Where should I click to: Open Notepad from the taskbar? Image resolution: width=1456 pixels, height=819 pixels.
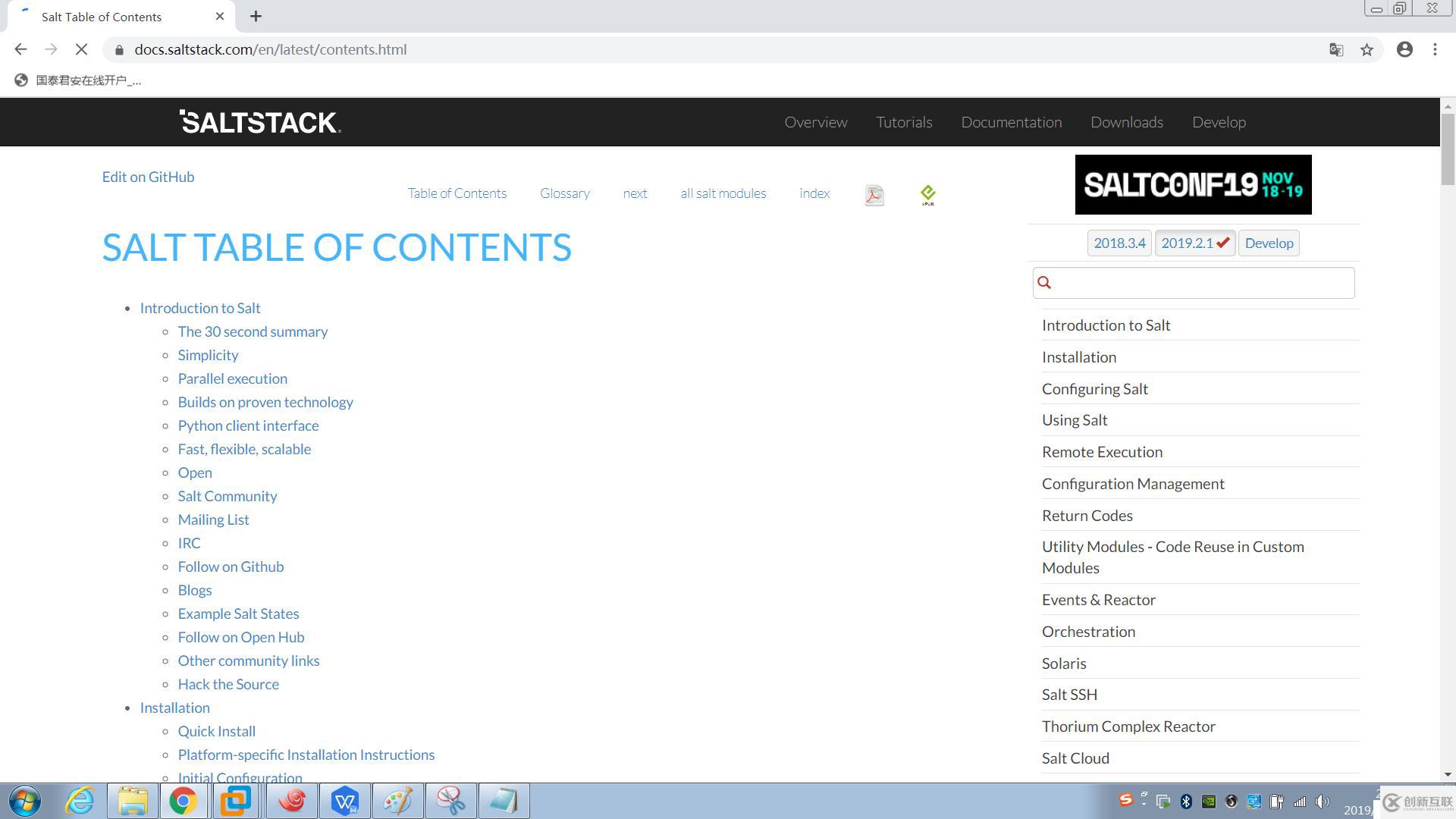point(504,801)
